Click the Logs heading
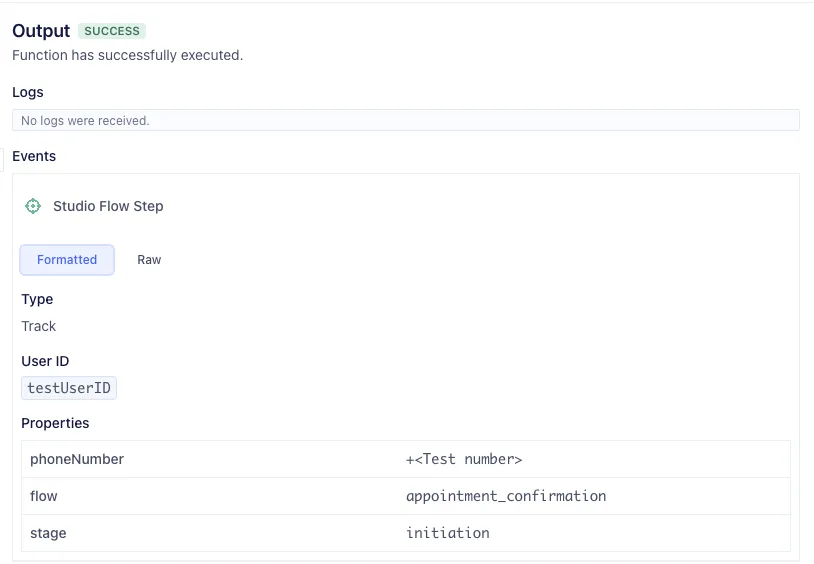 point(28,92)
